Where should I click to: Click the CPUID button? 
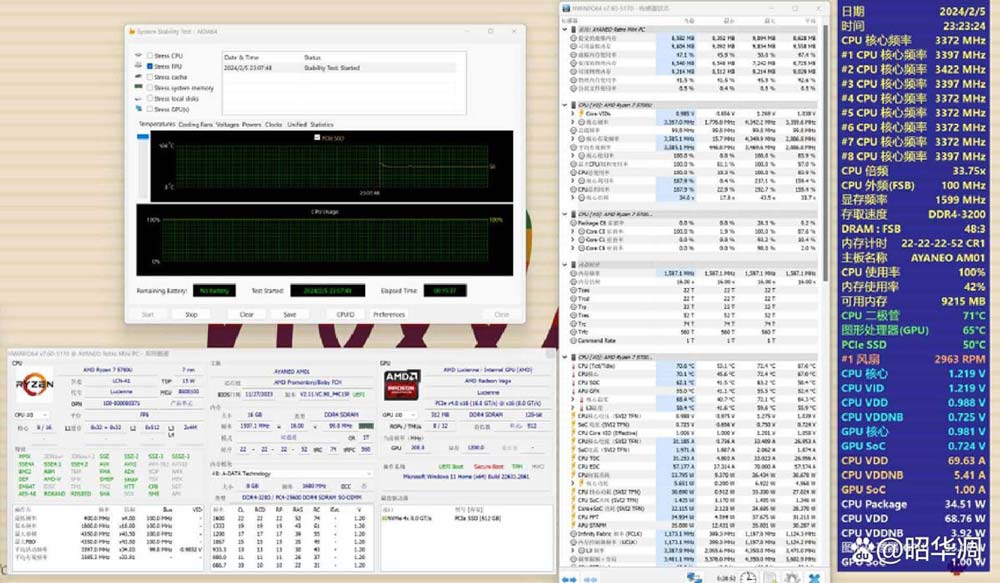click(345, 314)
